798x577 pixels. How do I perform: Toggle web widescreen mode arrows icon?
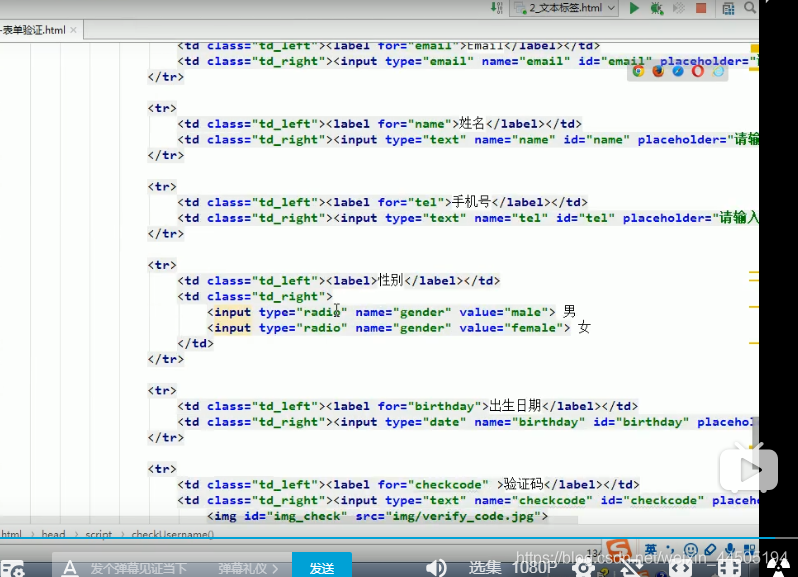point(680,568)
